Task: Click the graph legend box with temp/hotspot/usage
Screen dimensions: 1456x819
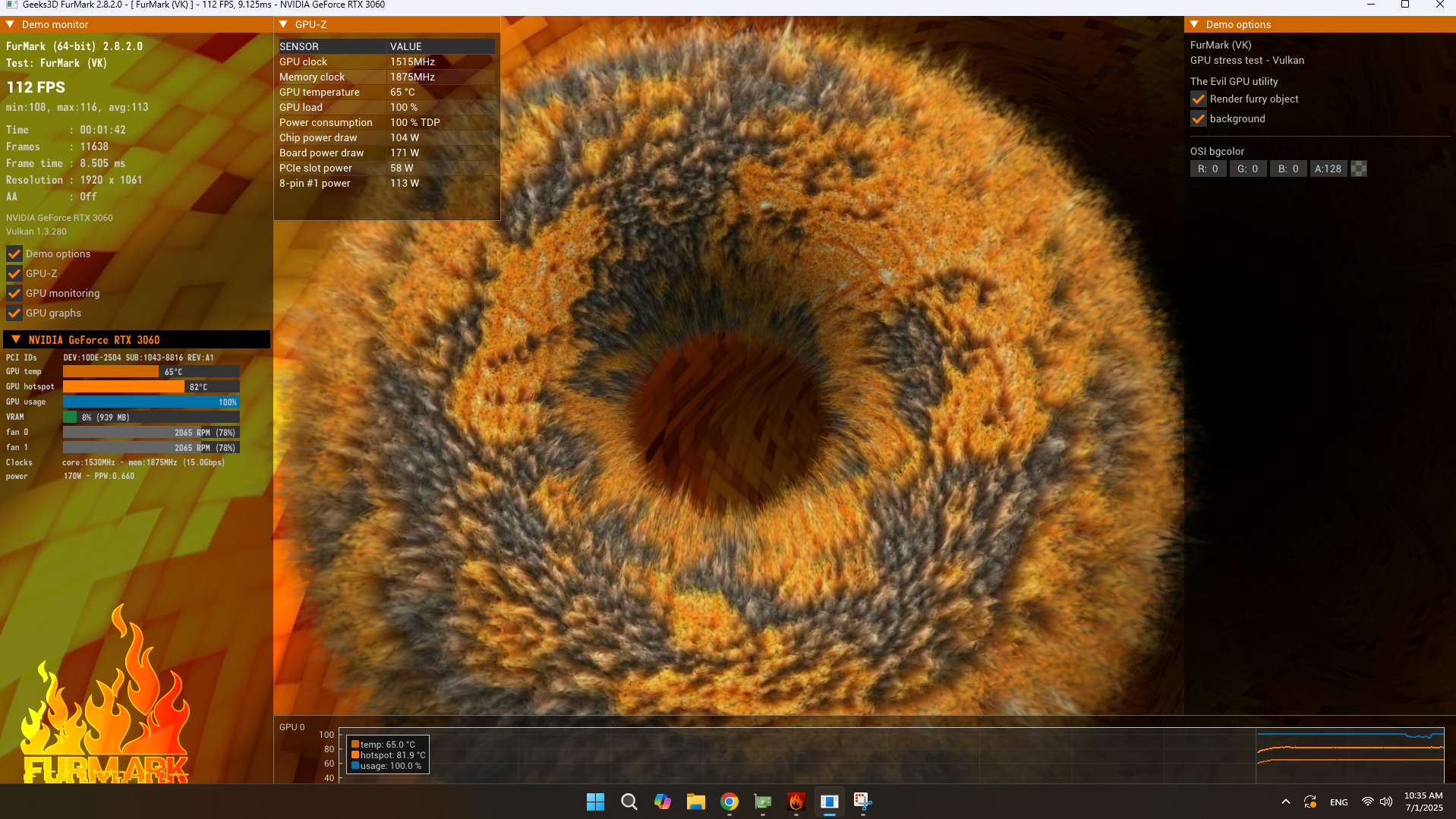Action: (387, 754)
